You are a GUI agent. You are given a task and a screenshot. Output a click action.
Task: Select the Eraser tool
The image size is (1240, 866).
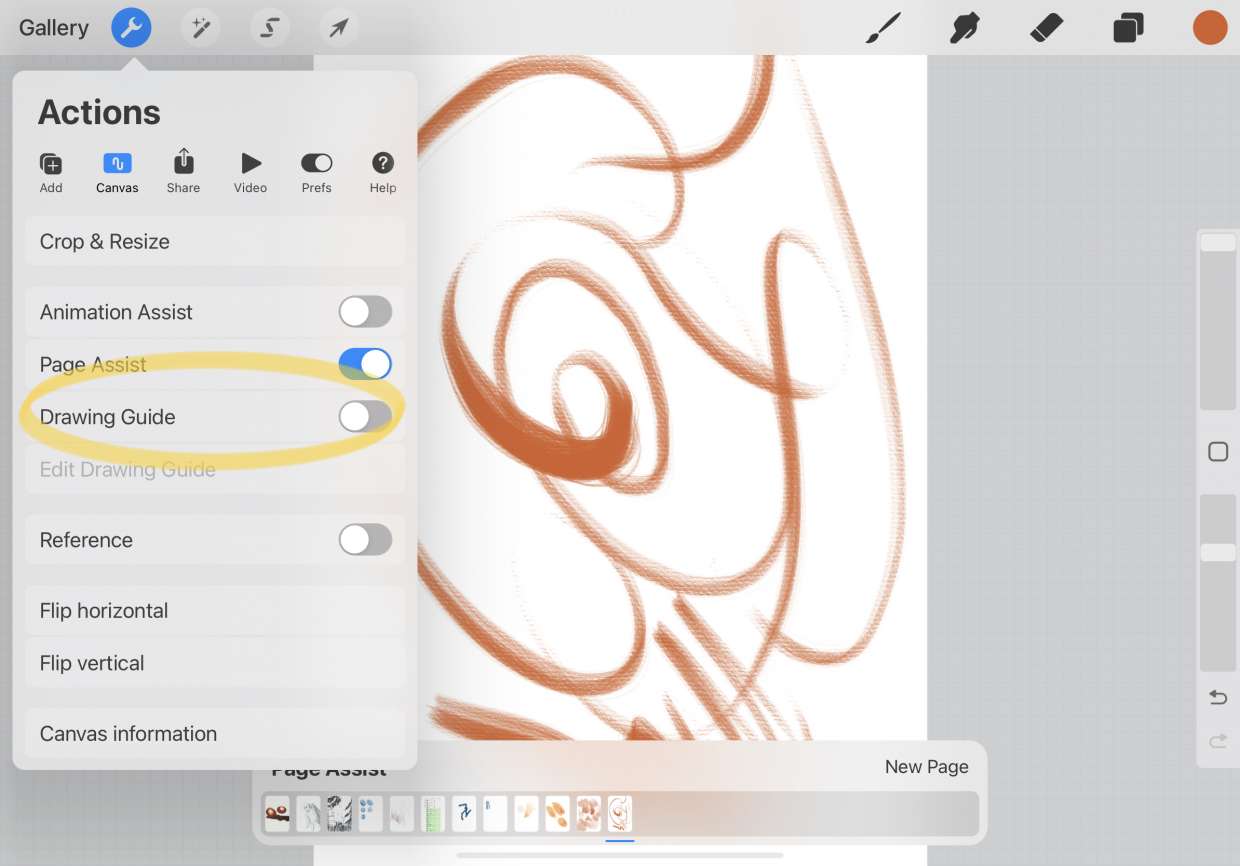tap(1045, 27)
